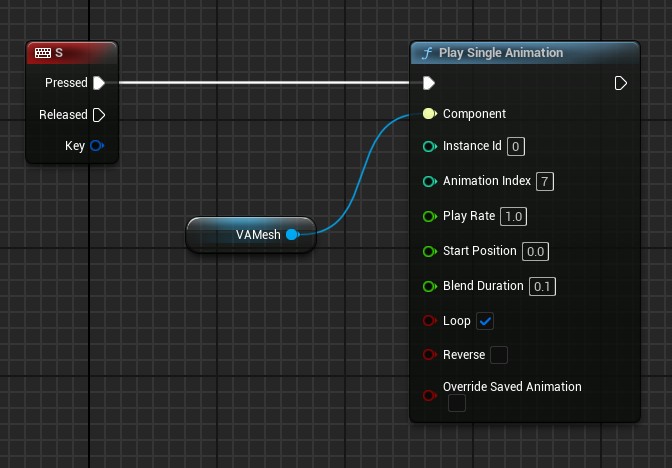The image size is (672, 468).
Task: Uncheck the Loop checkbox
Action: tap(485, 321)
